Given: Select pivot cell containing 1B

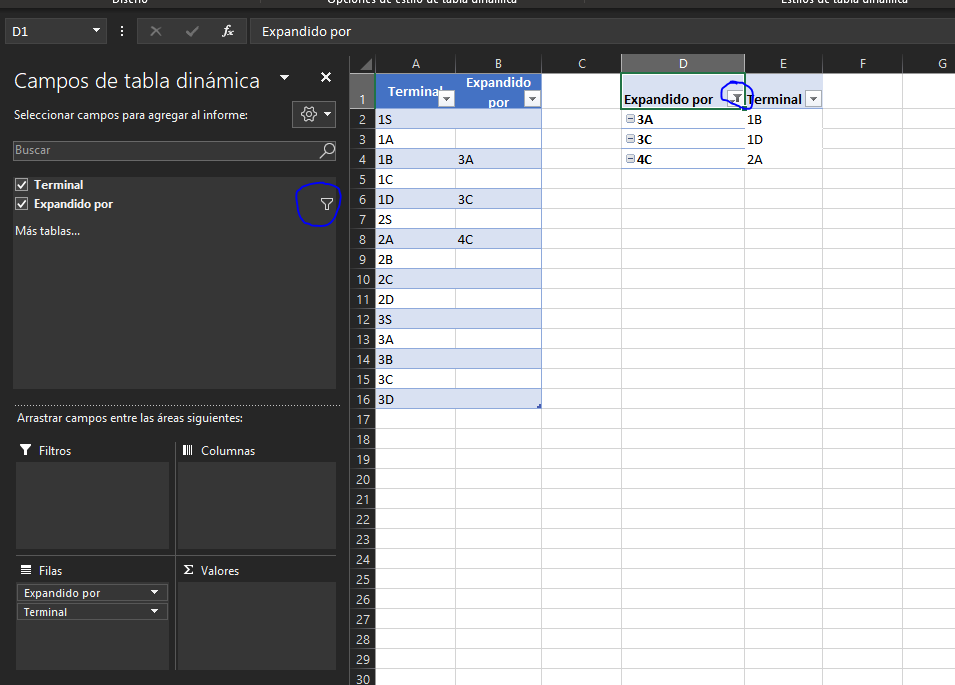Looking at the screenshot, I should tap(783, 119).
